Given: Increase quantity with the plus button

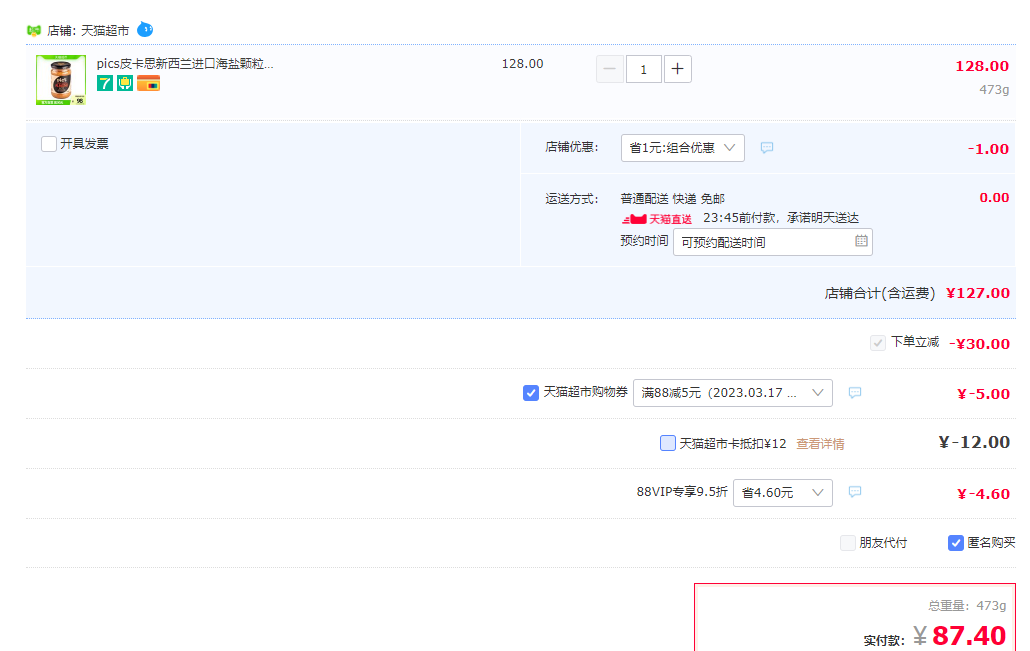Looking at the screenshot, I should pyautogui.click(x=678, y=69).
